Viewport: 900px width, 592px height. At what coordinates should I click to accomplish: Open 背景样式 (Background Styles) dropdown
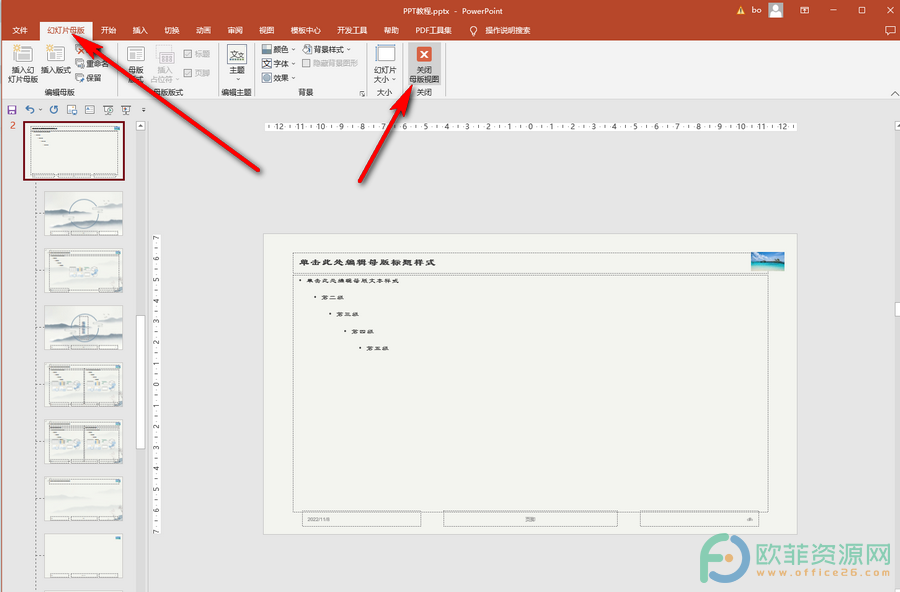click(x=327, y=49)
